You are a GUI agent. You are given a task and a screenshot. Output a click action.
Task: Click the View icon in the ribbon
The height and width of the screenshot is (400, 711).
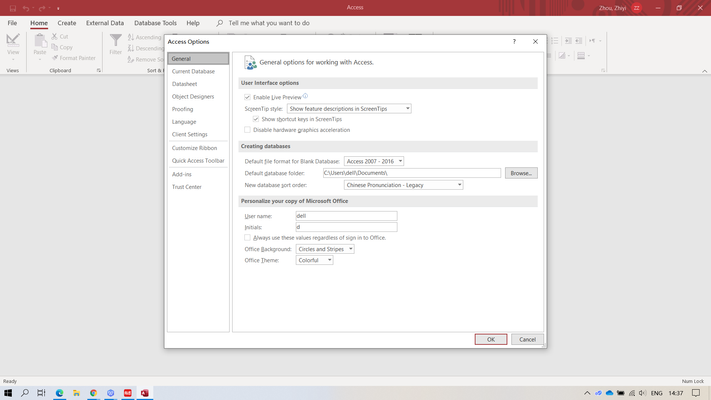(13, 40)
